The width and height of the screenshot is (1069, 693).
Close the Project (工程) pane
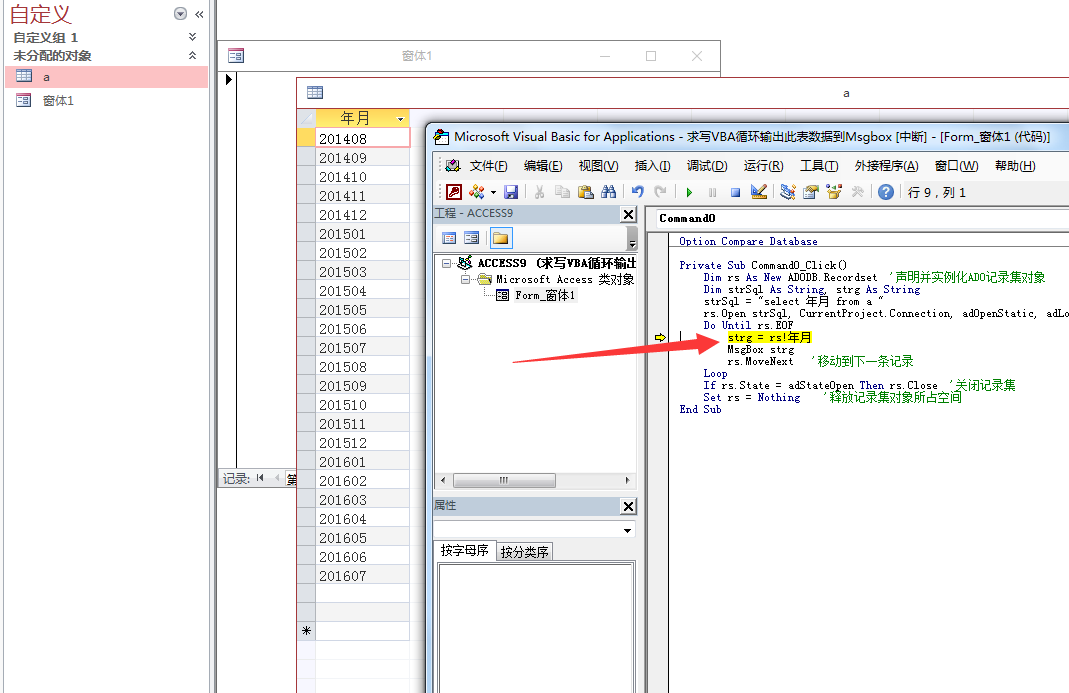point(629,214)
